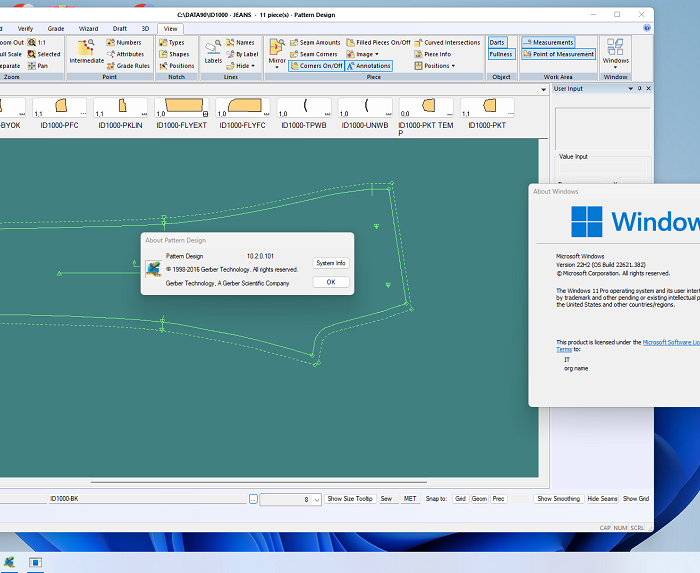
Task: Click the Labels icon in Lines group
Action: pos(213,50)
